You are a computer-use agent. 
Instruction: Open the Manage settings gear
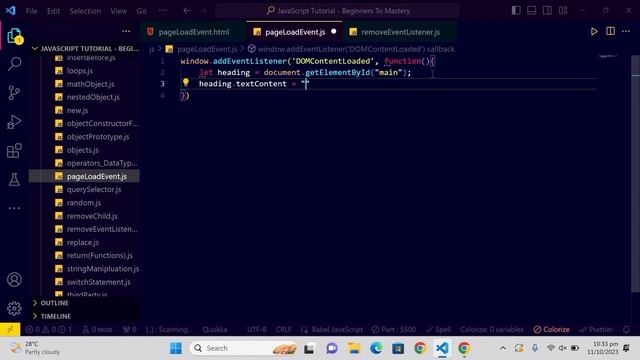[x=14, y=308]
